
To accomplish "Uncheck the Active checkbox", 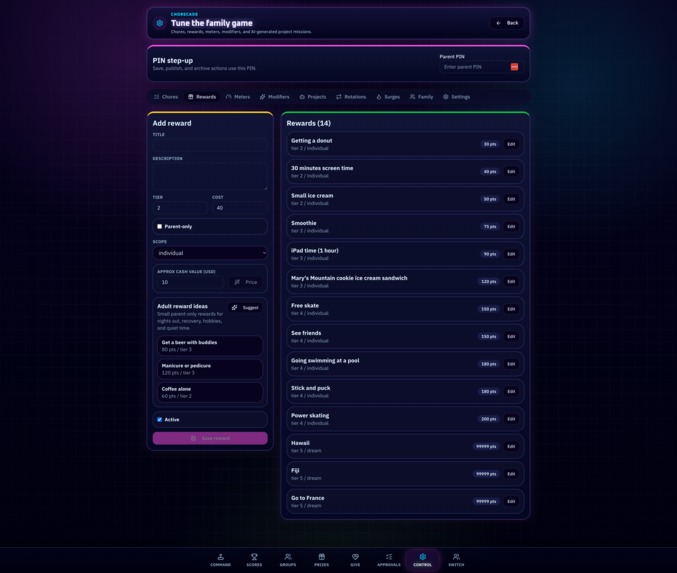I will pyautogui.click(x=159, y=419).
